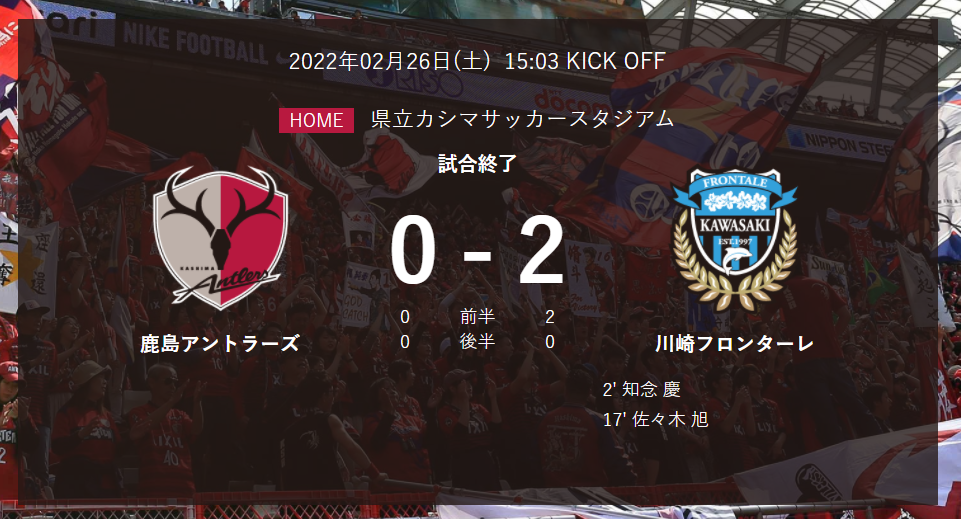Select the 15:03 KICK OFF text
961x519 pixels.
[x=585, y=61]
